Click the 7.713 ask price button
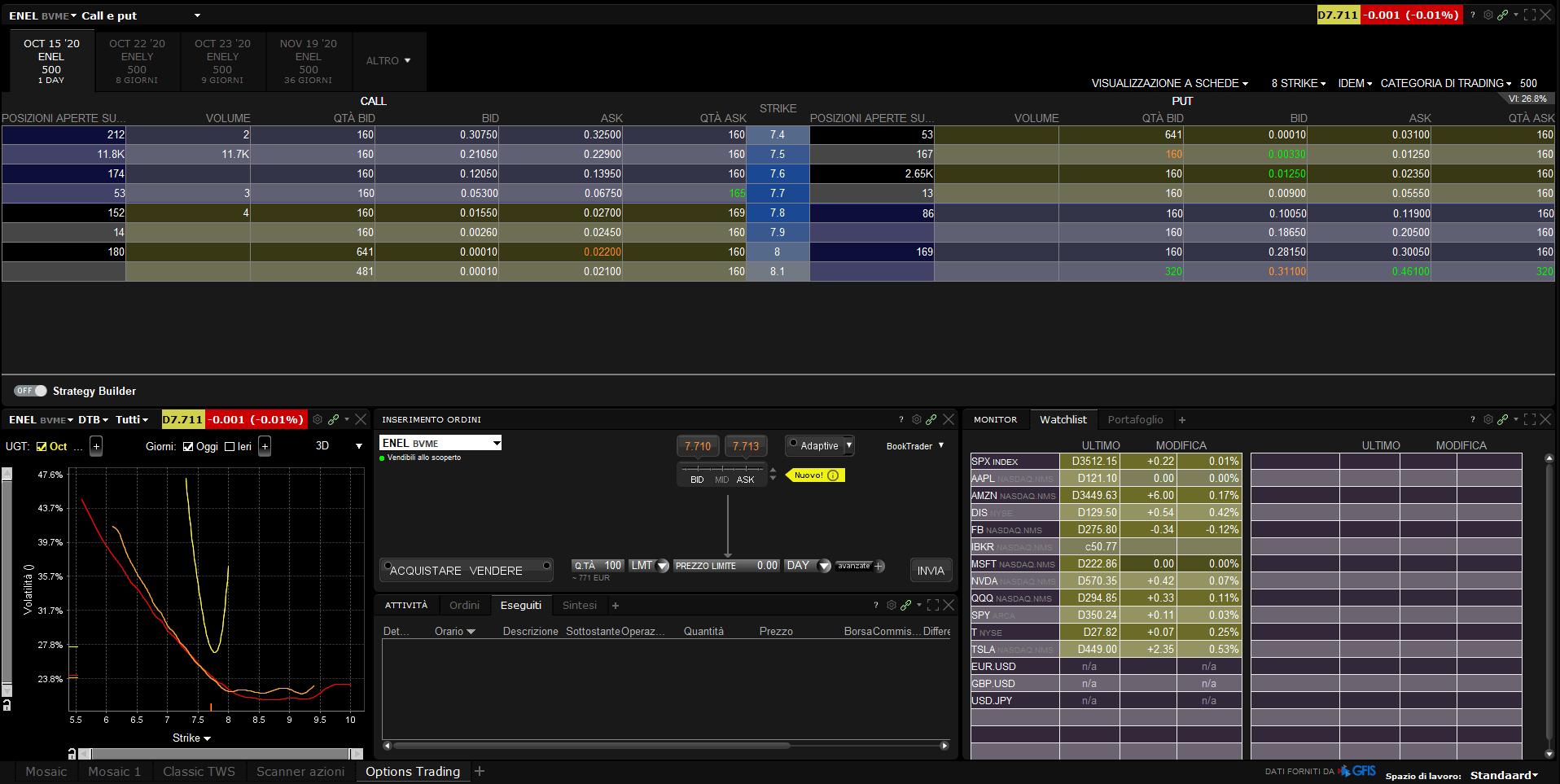 pos(746,446)
